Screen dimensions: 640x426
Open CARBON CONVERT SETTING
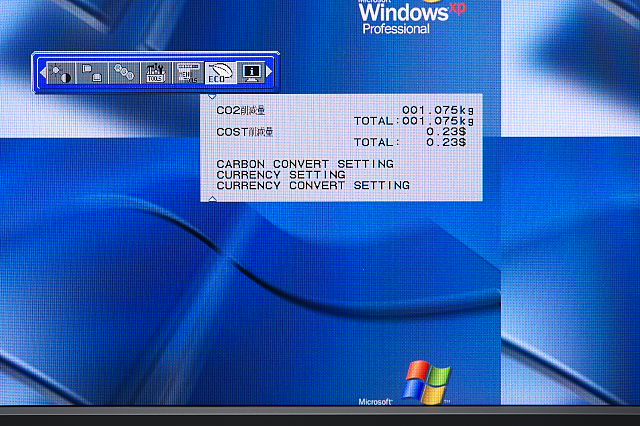click(x=304, y=164)
